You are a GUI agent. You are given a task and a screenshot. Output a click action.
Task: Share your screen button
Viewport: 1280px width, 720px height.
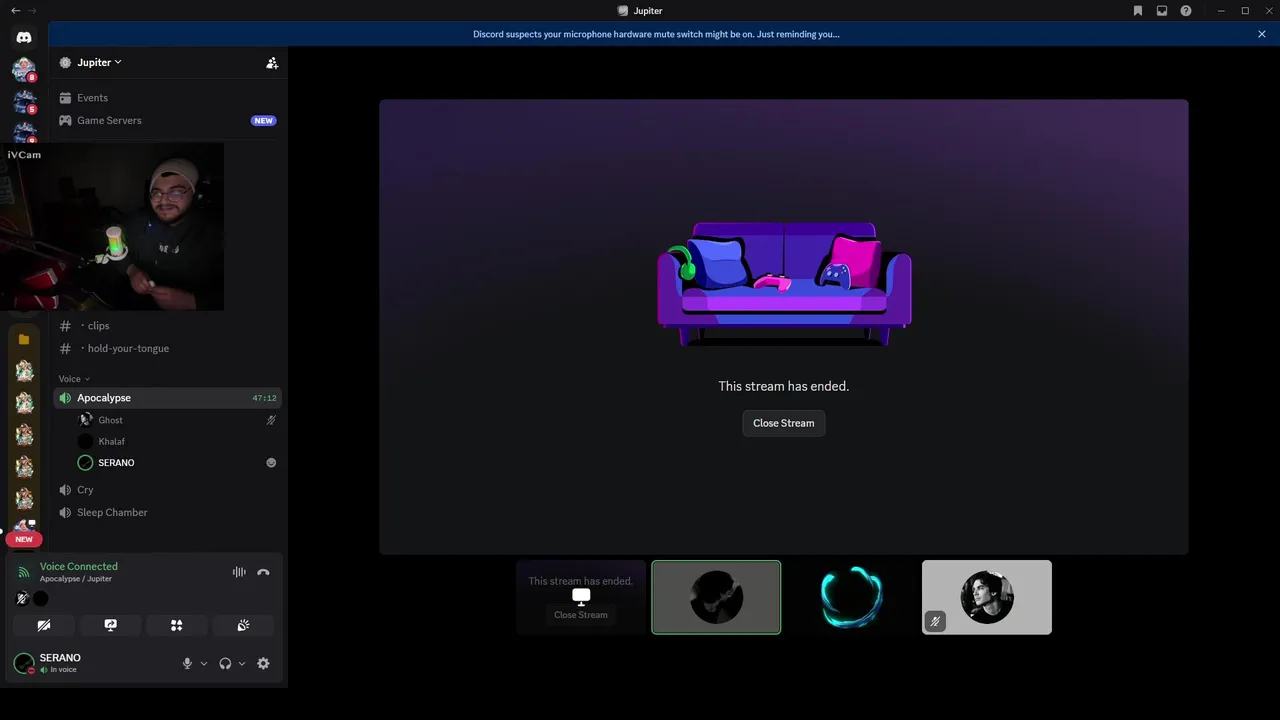click(110, 625)
